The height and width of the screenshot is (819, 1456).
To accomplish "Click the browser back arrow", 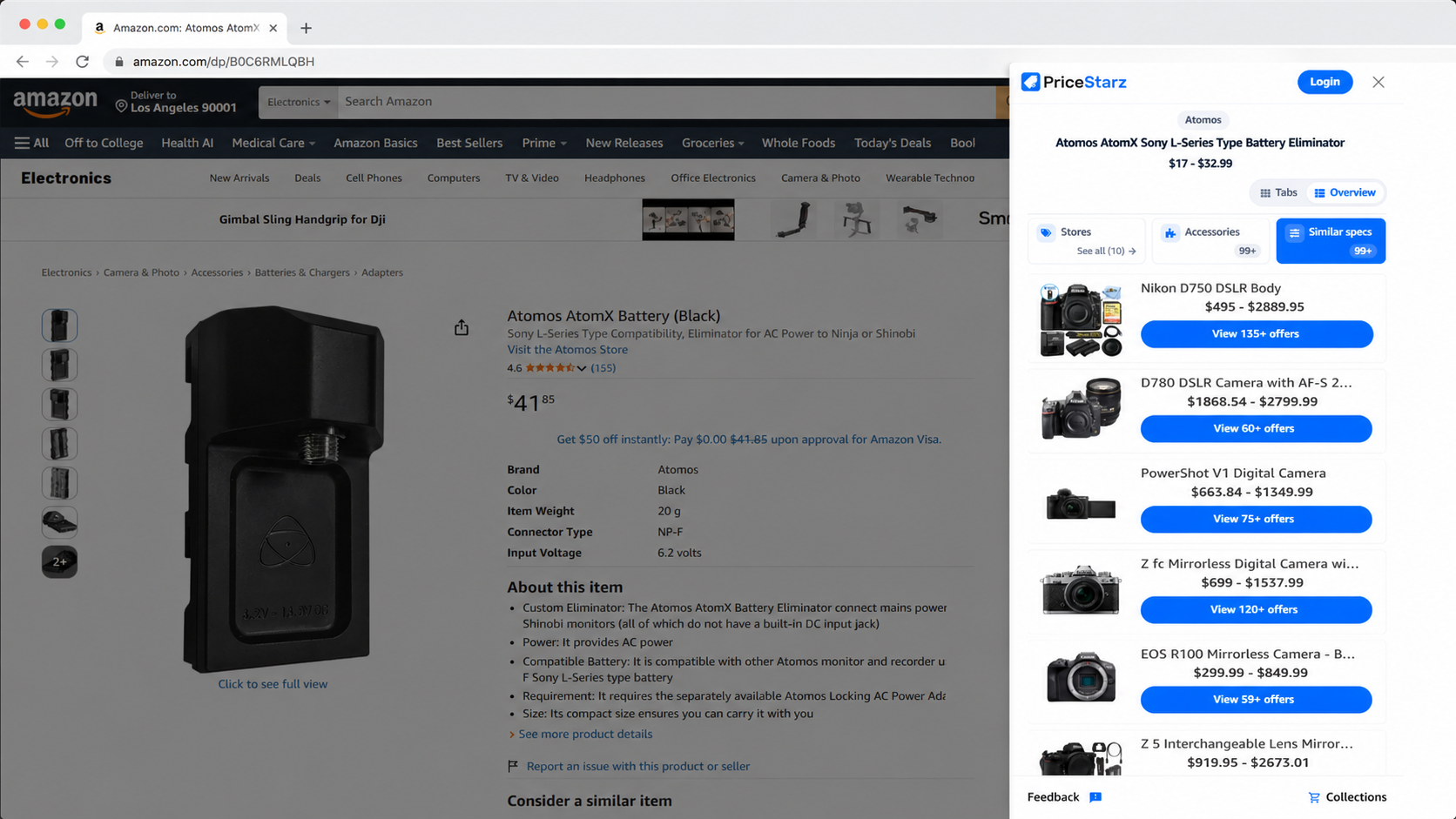I will pyautogui.click(x=23, y=62).
